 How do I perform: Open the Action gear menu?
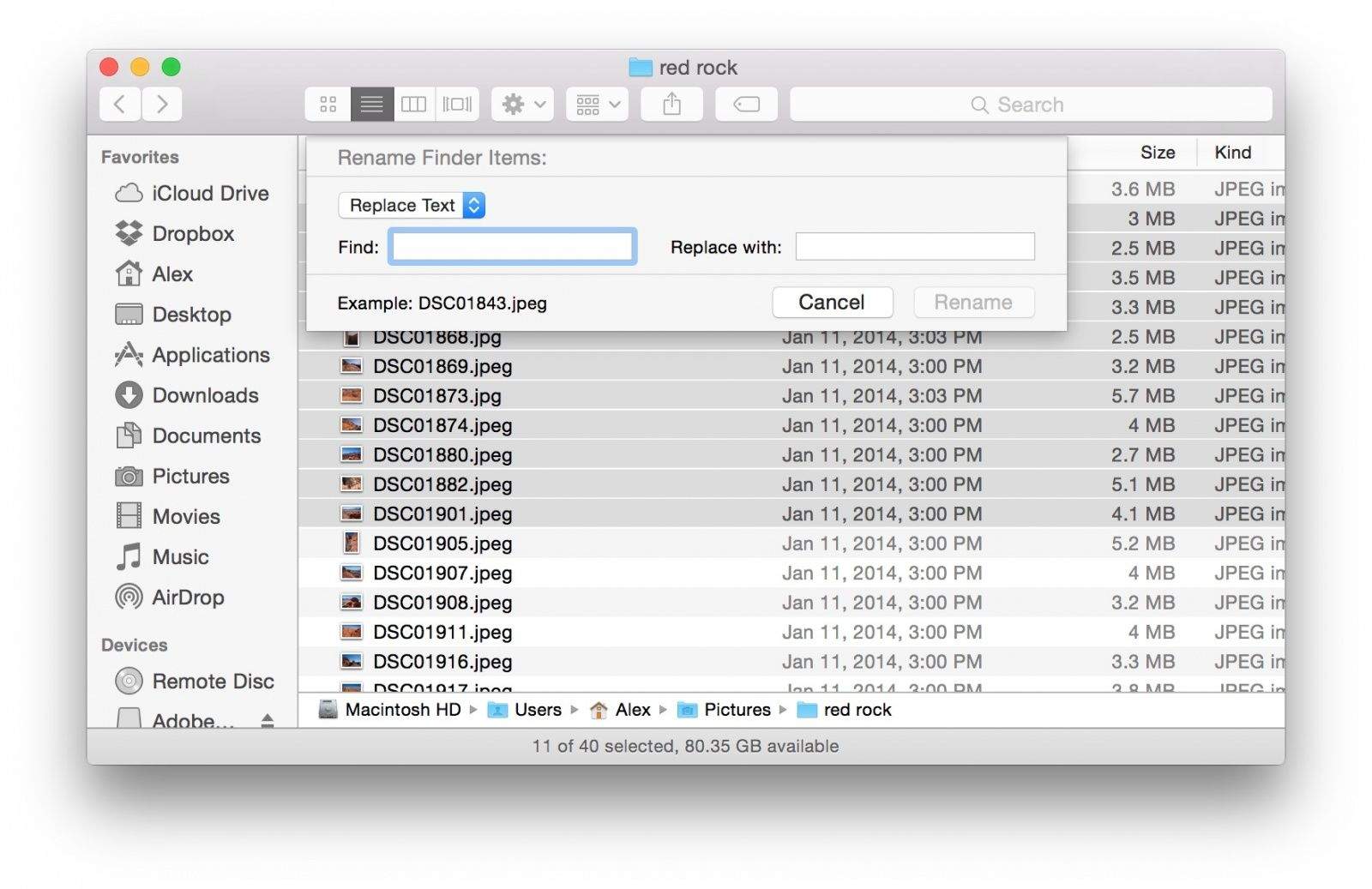[522, 105]
